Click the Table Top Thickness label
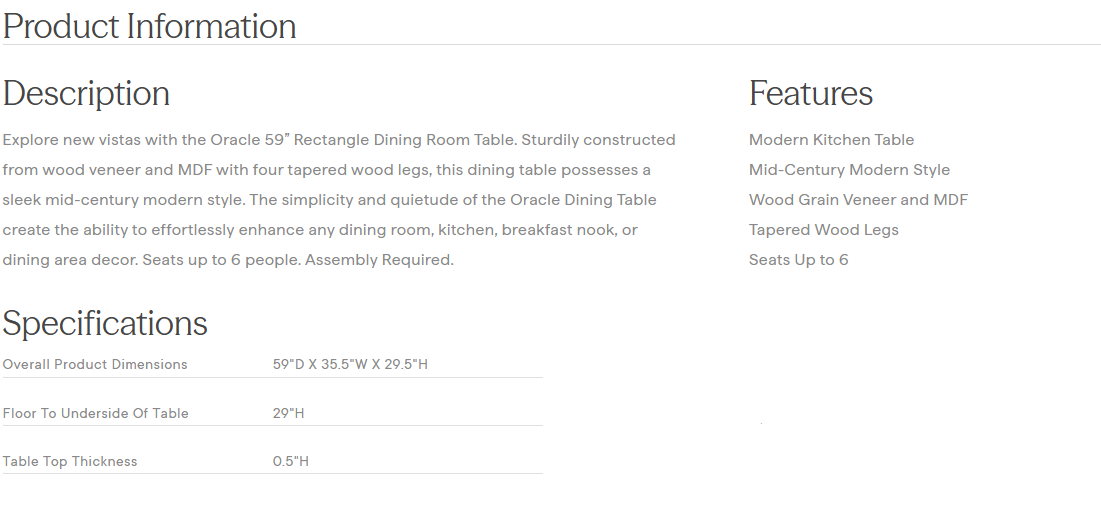1101x517 pixels. pos(70,462)
